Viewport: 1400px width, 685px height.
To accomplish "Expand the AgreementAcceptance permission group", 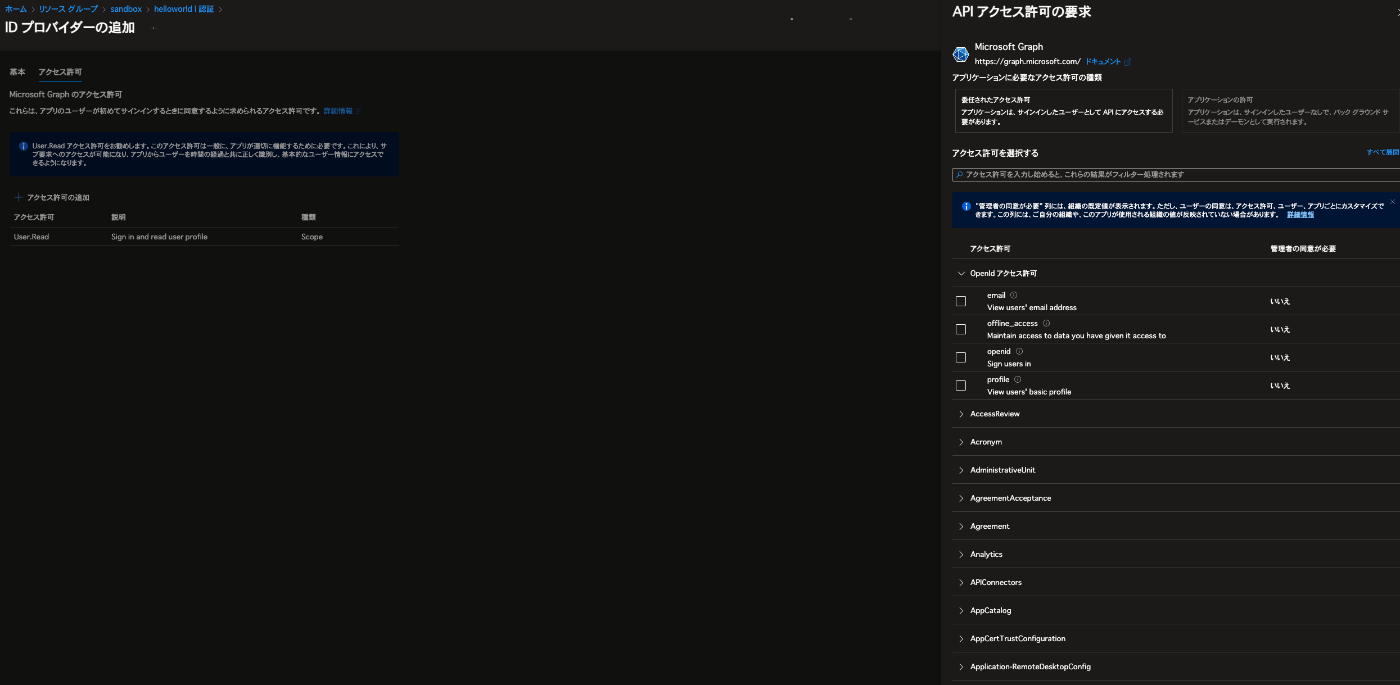I will click(961, 498).
